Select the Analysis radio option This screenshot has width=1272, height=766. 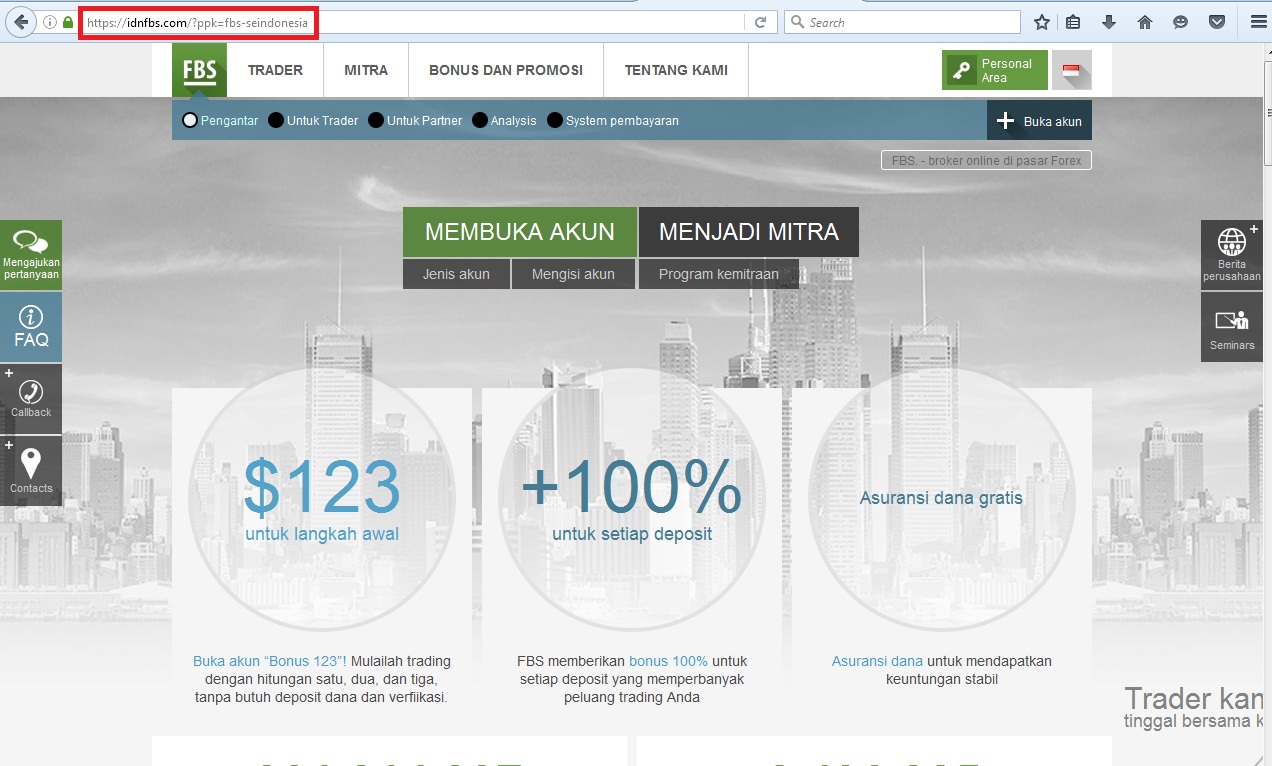pyautogui.click(x=480, y=121)
